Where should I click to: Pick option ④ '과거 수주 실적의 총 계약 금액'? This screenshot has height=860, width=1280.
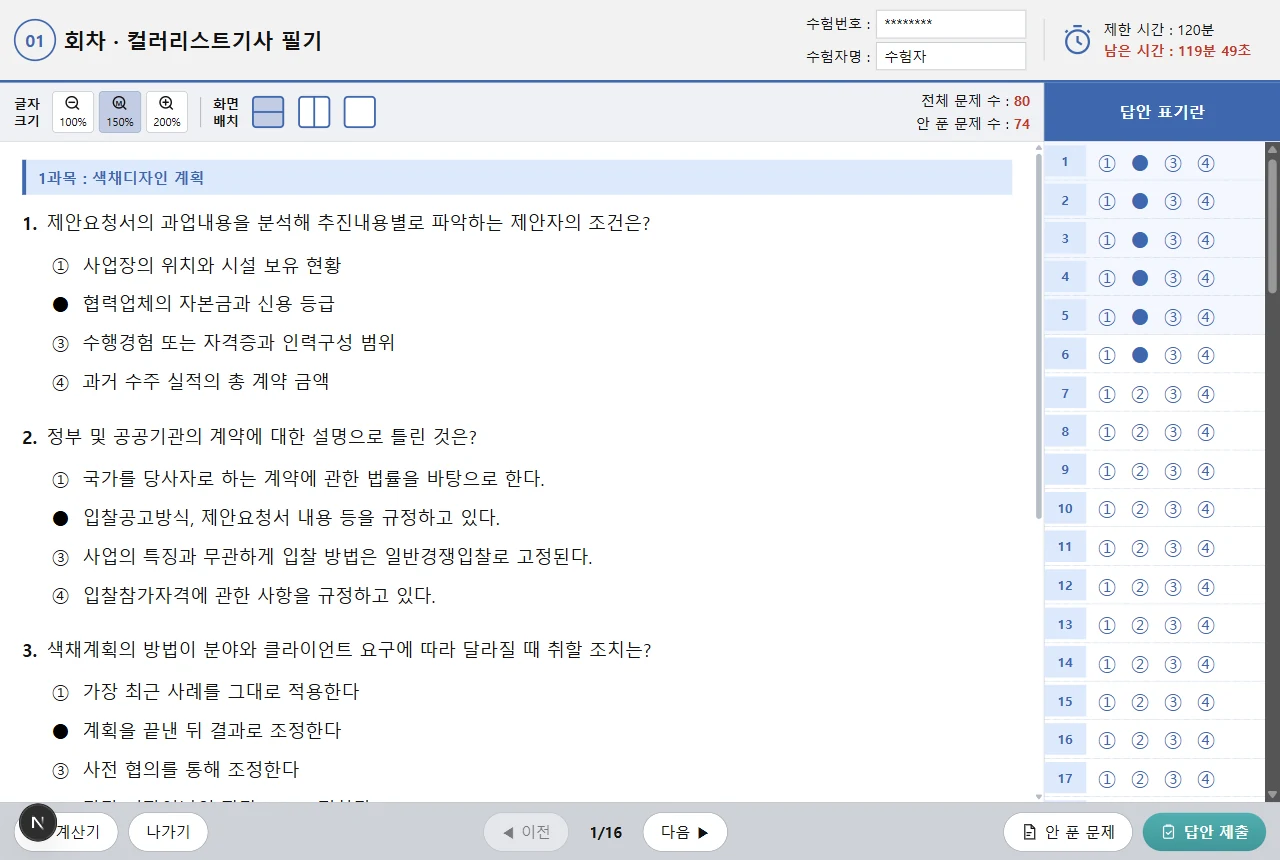(x=191, y=382)
